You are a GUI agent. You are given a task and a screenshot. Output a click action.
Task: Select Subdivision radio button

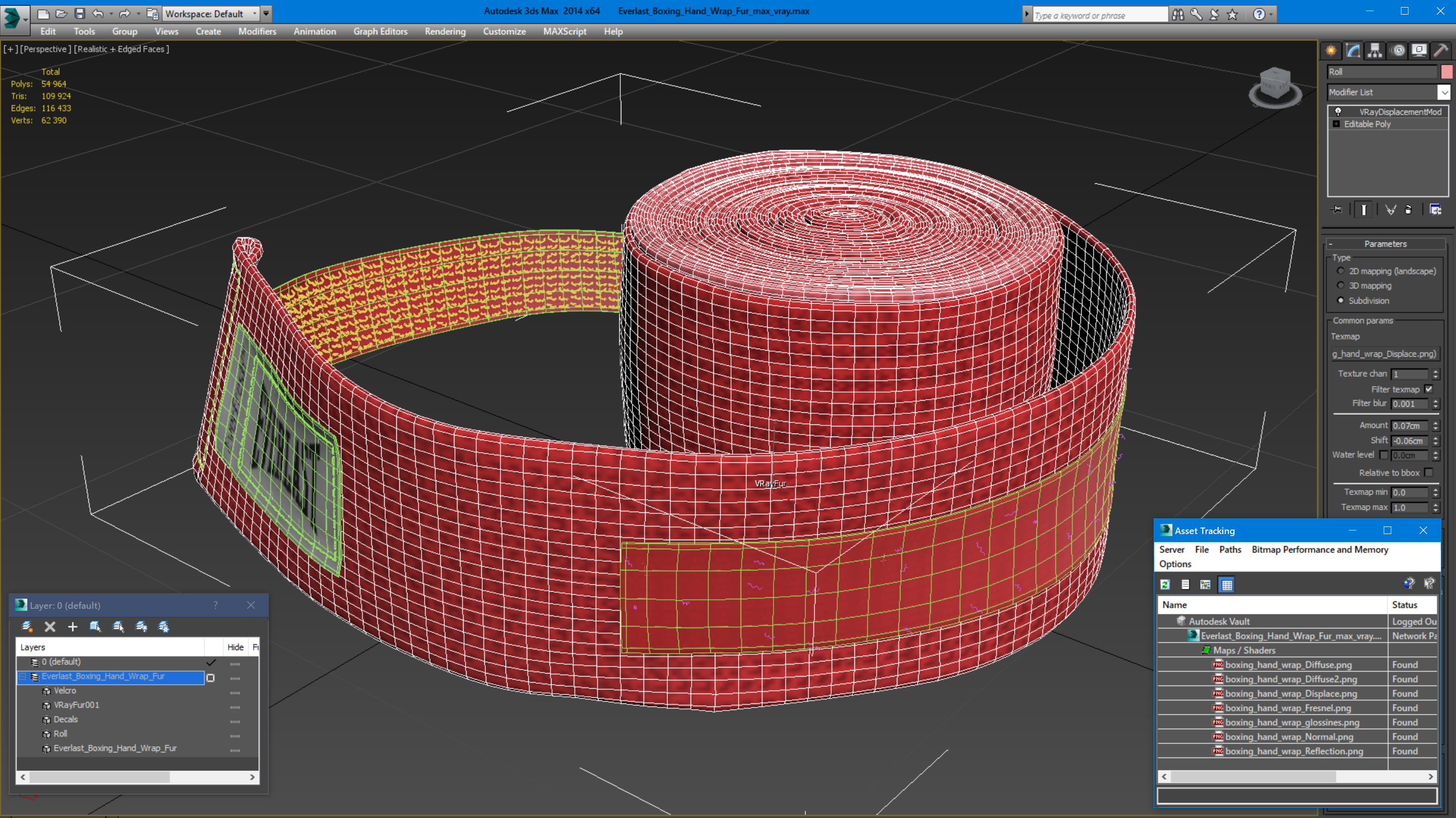pyautogui.click(x=1340, y=300)
